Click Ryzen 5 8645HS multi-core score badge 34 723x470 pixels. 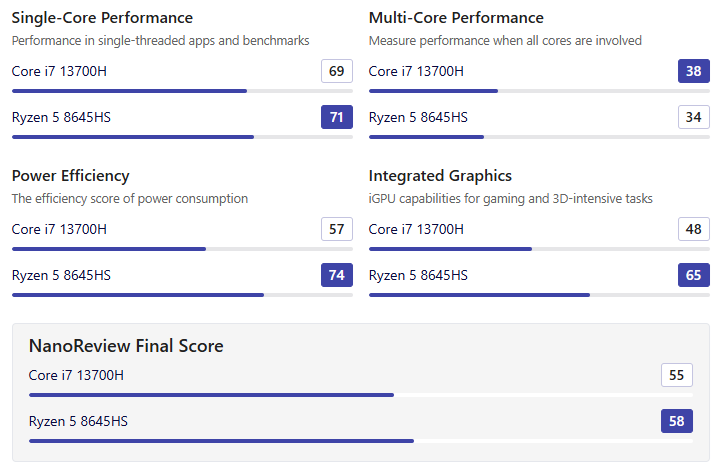pyautogui.click(x=693, y=117)
